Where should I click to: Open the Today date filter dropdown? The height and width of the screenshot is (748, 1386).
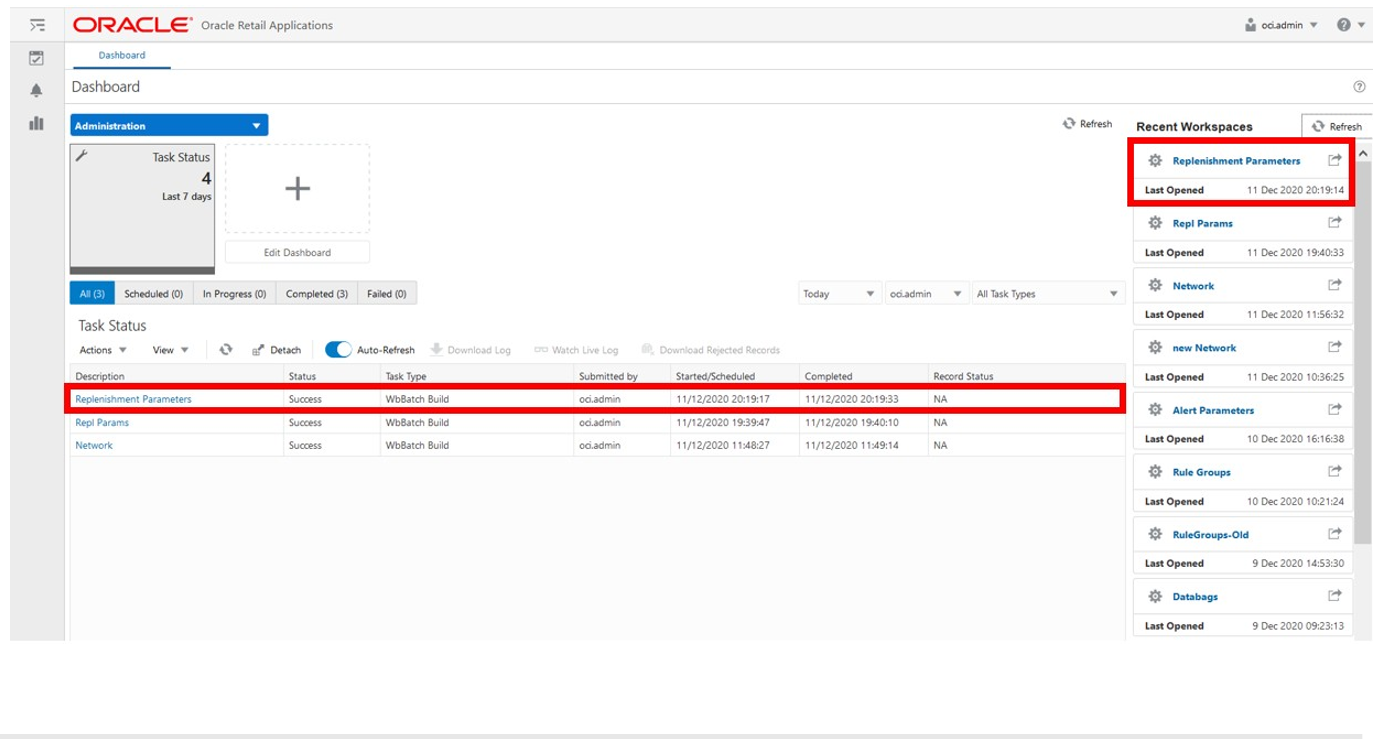pos(839,294)
